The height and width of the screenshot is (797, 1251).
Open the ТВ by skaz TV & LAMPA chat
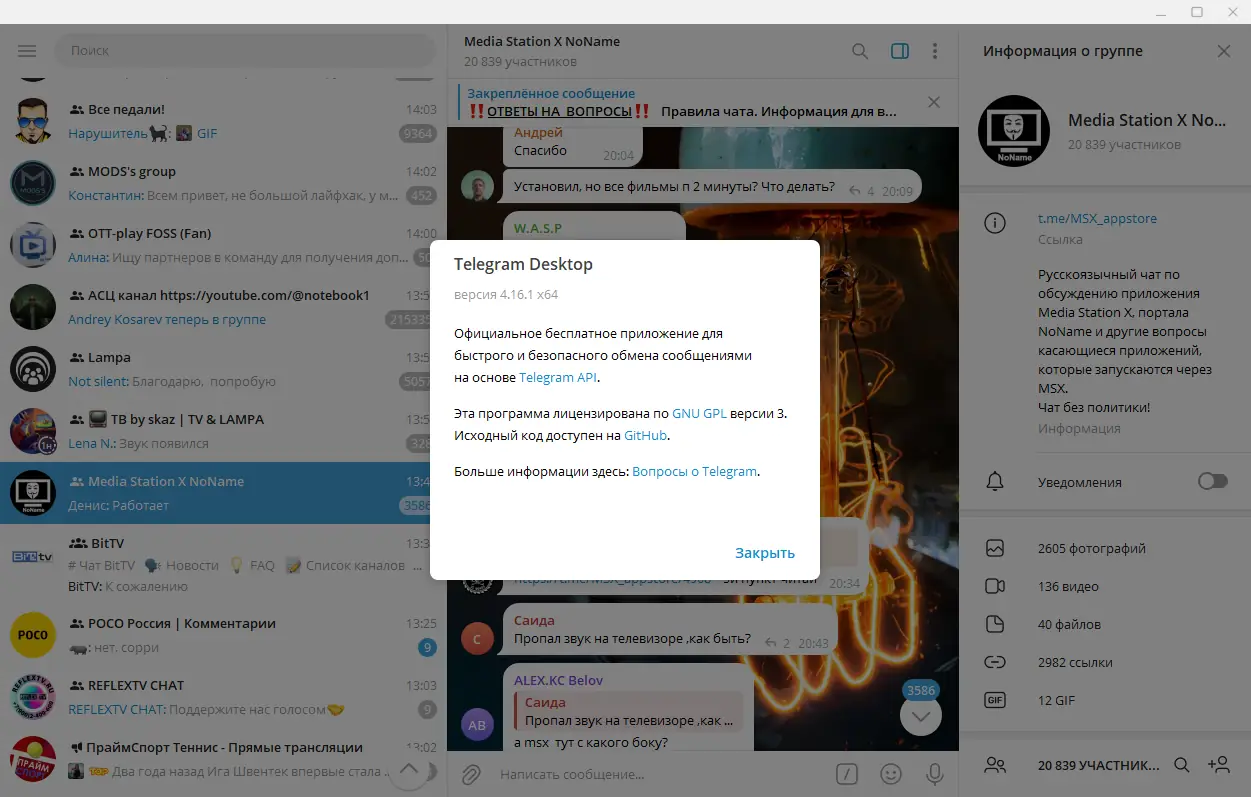point(223,431)
